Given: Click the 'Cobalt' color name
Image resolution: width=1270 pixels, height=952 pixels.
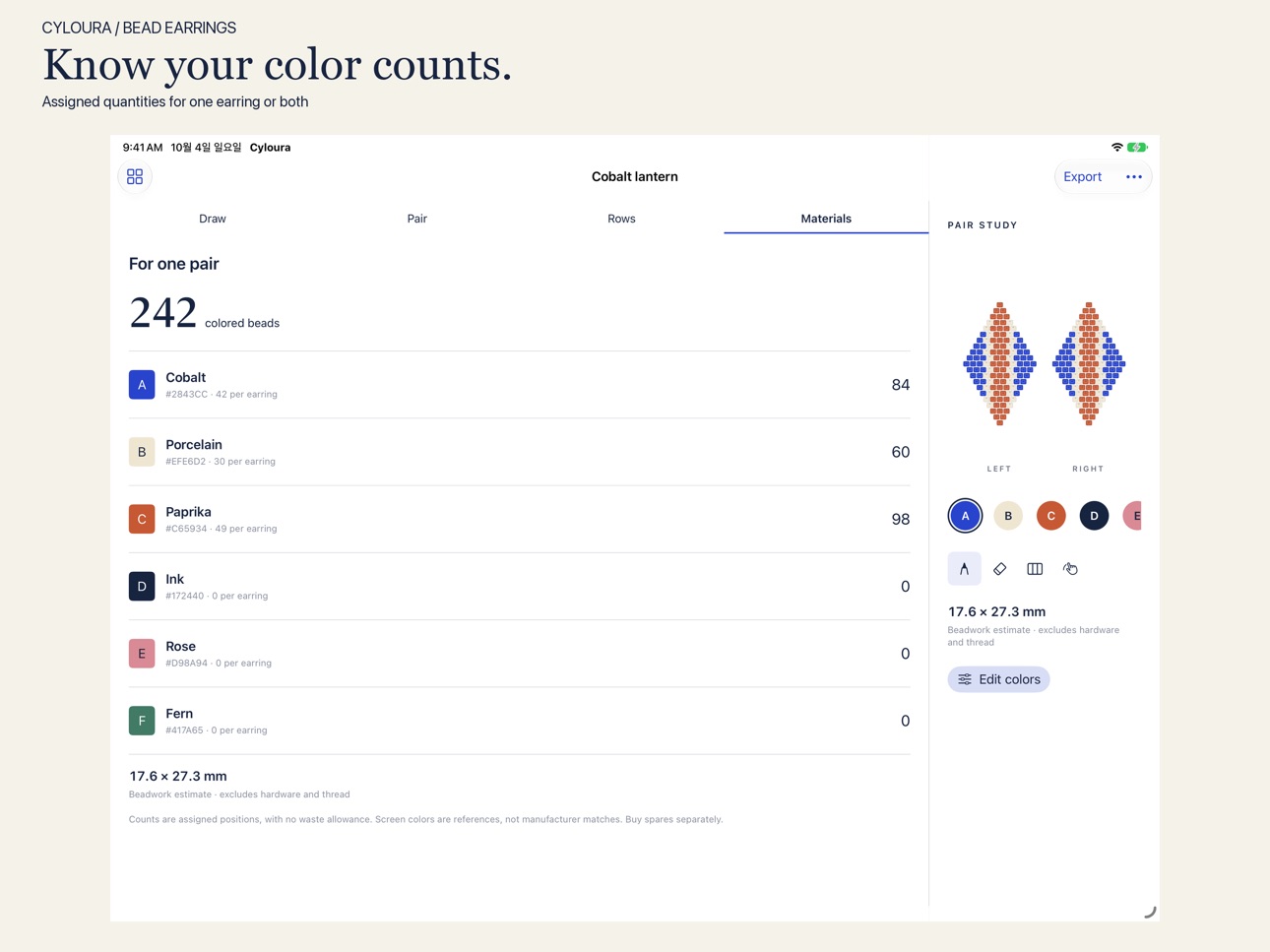Looking at the screenshot, I should (185, 377).
